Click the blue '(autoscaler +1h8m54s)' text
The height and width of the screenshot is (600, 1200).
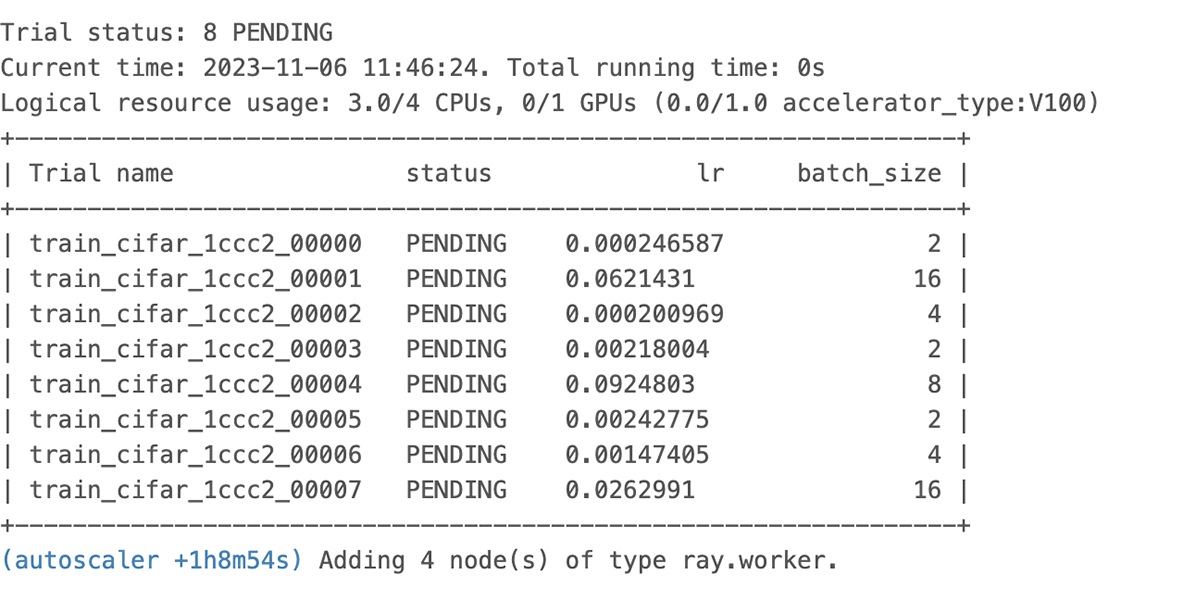[x=152, y=560]
